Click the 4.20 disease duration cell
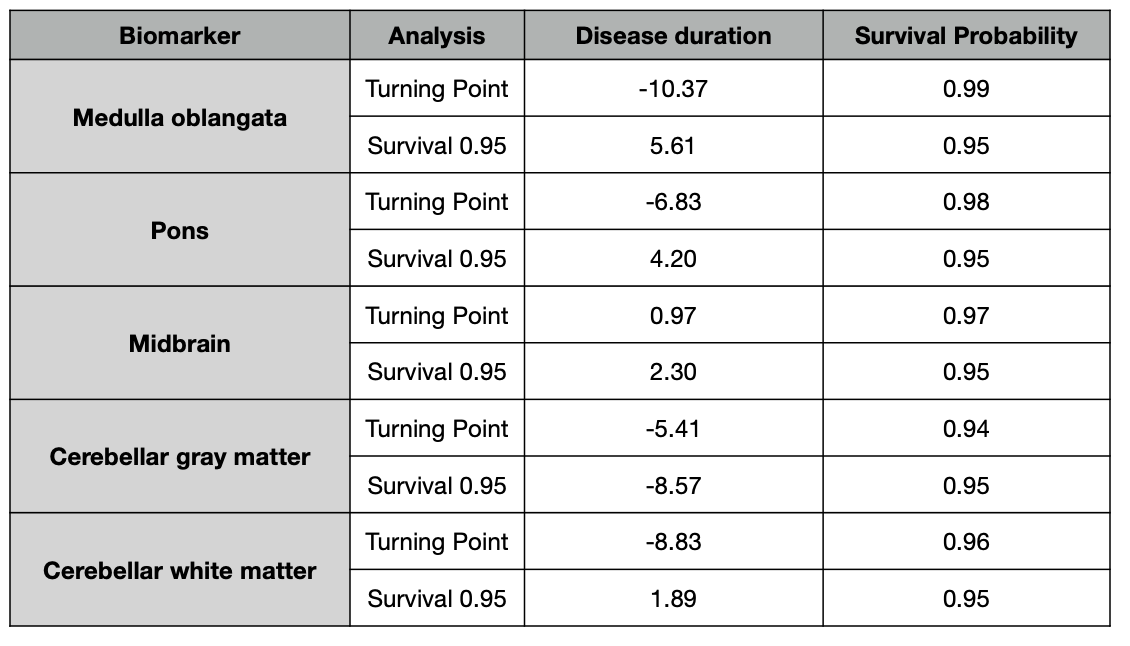This screenshot has height=646, width=1130. tap(673, 259)
